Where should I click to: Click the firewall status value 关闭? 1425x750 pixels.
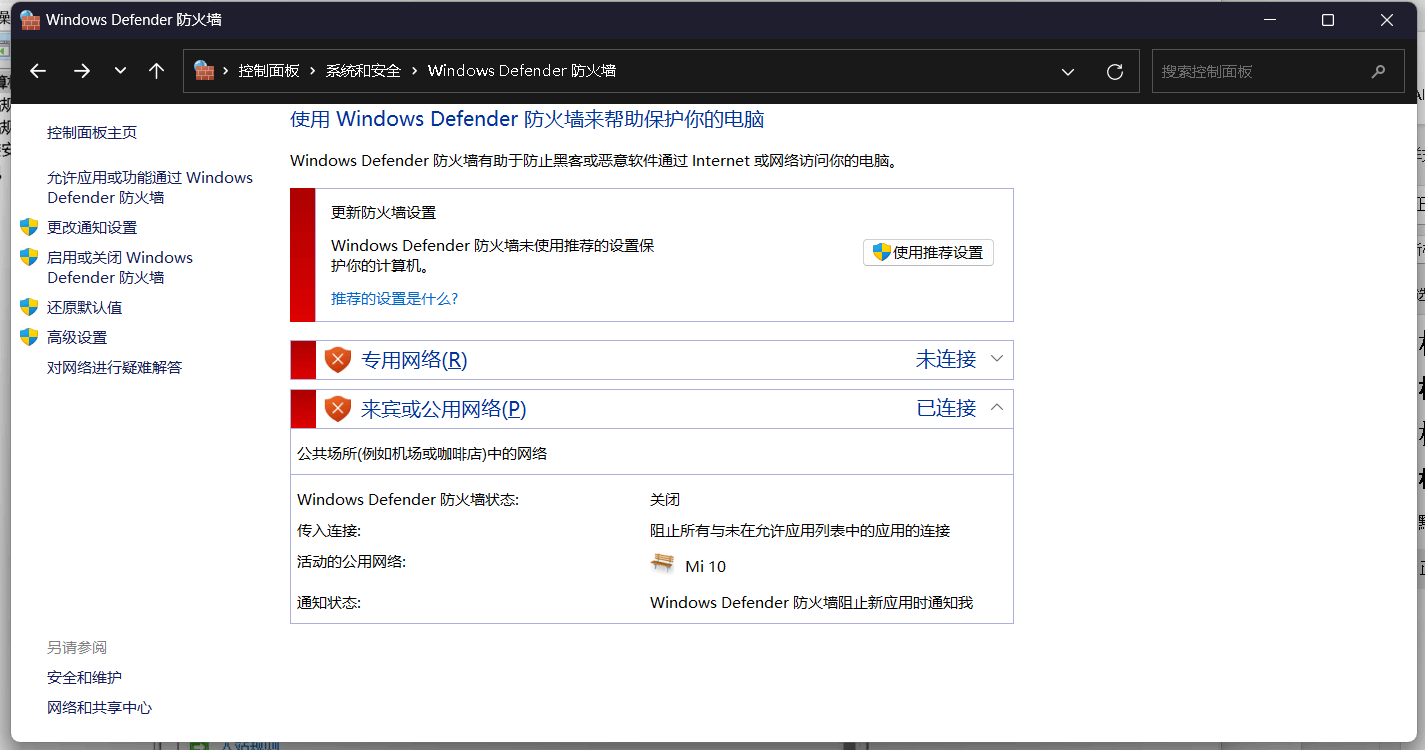665,499
